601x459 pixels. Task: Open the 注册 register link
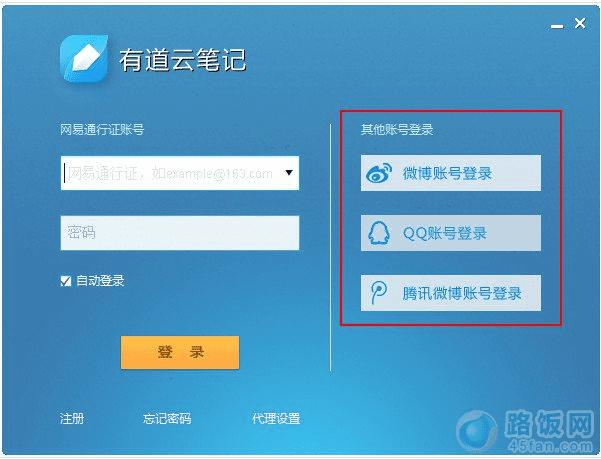tap(72, 418)
